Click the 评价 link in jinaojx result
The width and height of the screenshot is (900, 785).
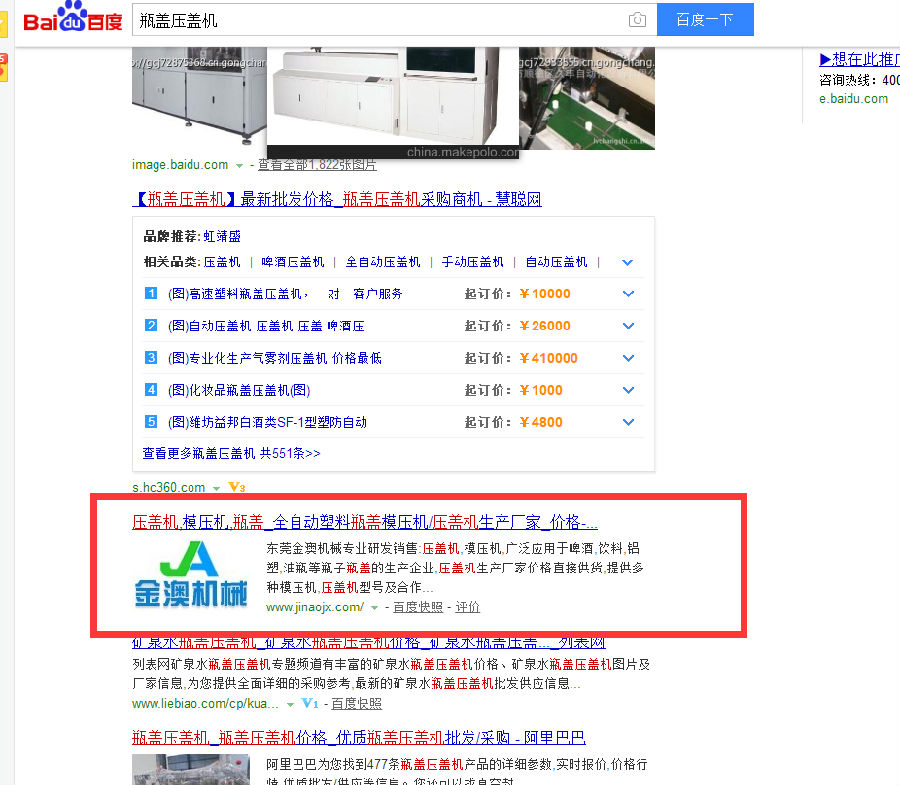point(467,607)
